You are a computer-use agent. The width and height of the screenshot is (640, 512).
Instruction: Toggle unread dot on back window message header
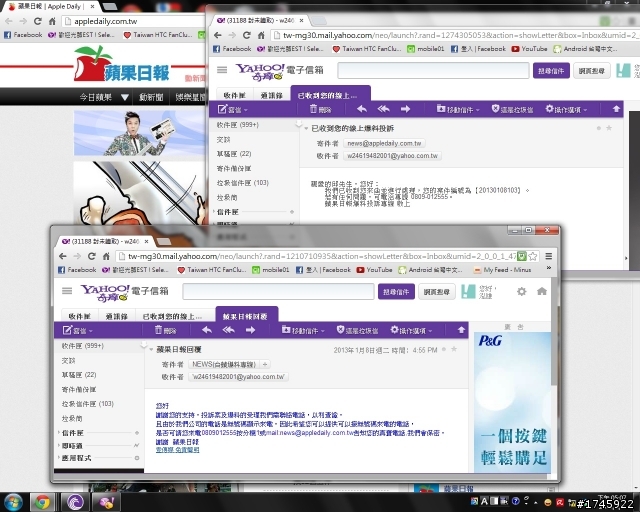point(599,128)
